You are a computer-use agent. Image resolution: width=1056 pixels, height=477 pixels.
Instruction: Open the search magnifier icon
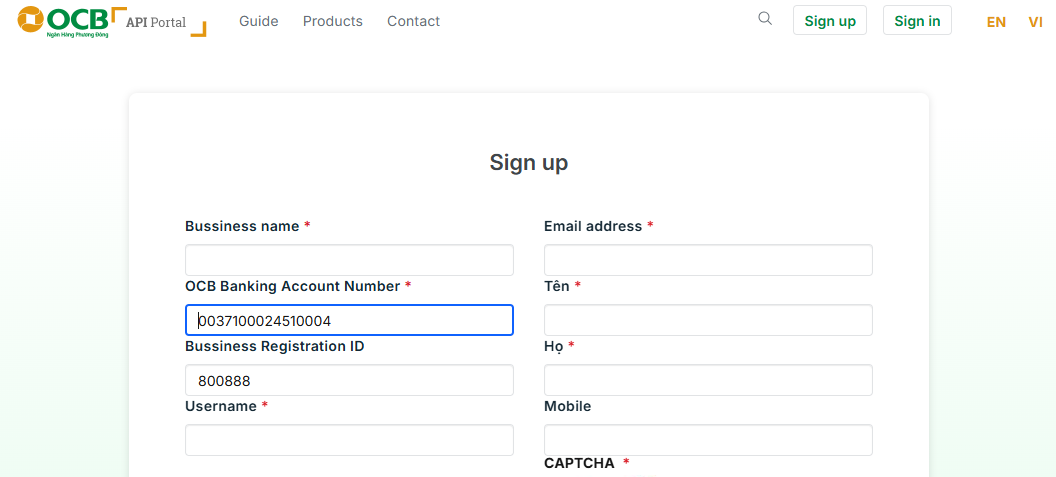[x=765, y=19]
